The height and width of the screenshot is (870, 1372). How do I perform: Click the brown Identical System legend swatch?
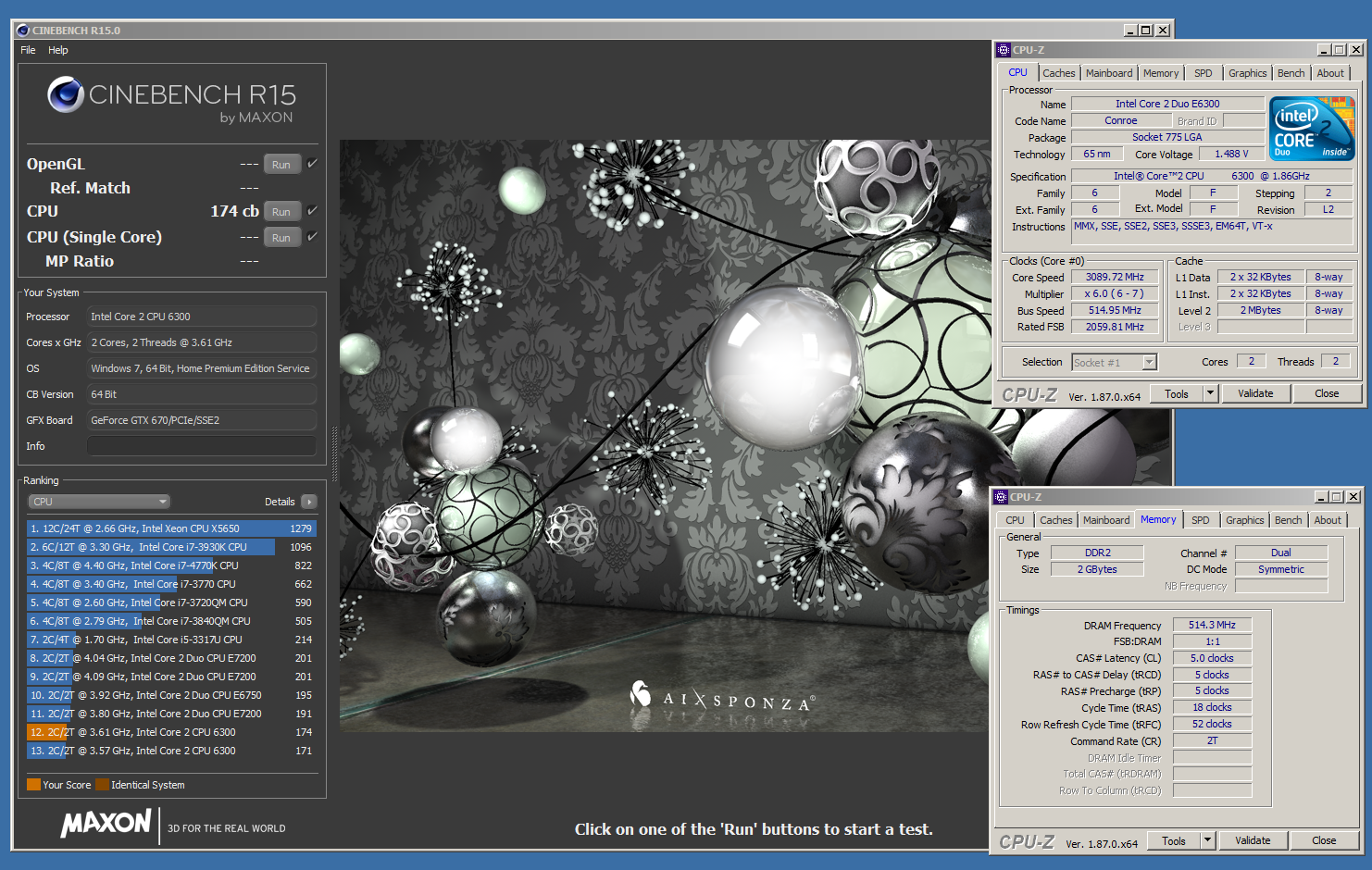click(102, 785)
